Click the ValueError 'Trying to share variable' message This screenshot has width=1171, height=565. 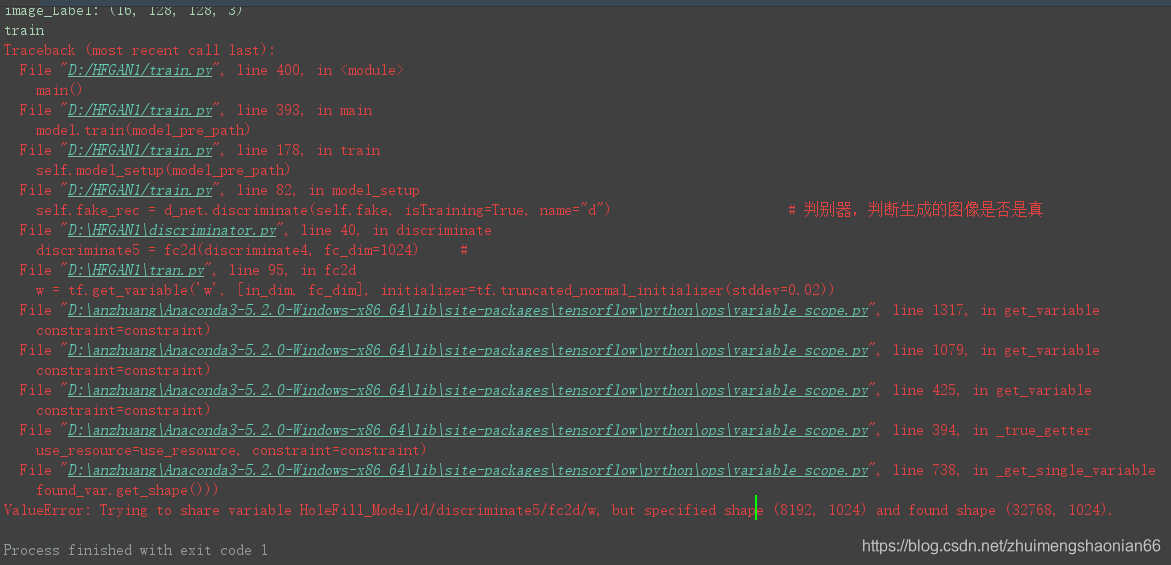(x=559, y=511)
